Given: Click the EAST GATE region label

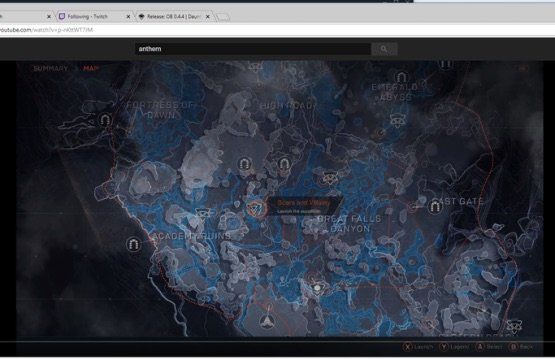Looking at the screenshot, I should 458,201.
